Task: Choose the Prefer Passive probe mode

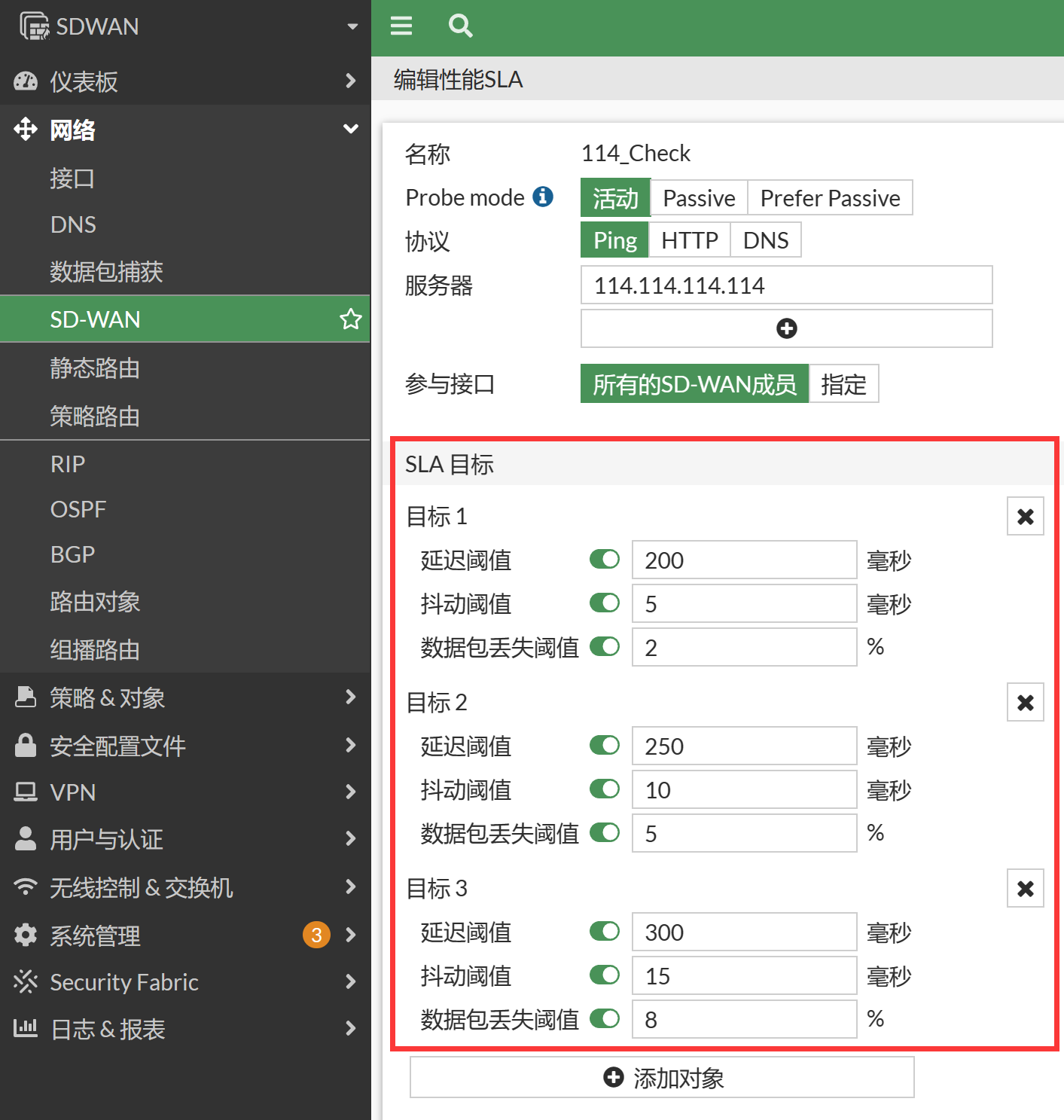Action: [x=830, y=198]
